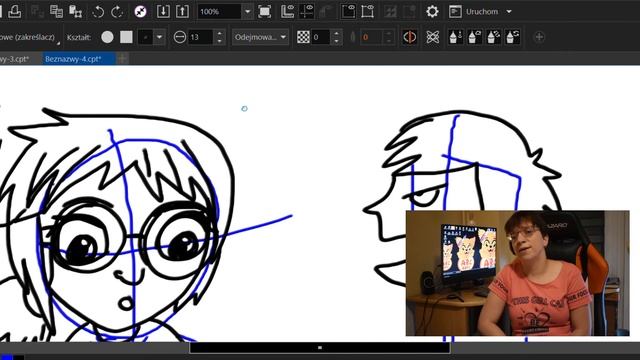
Task: Click the feather value stepper arrows
Action: (389, 37)
